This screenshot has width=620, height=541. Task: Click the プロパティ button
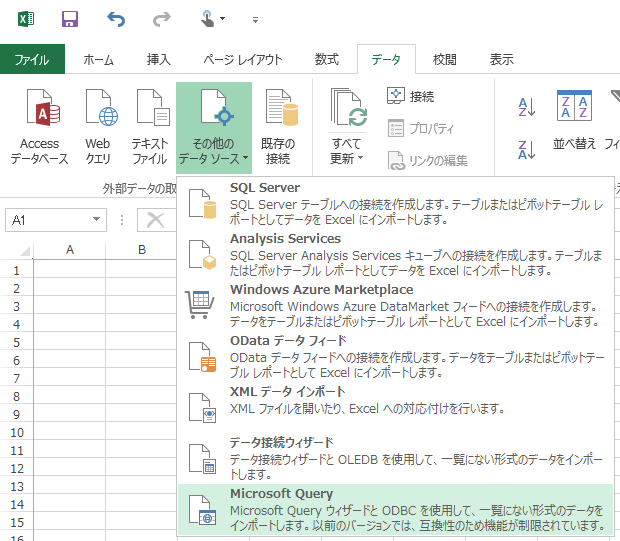coord(421,128)
